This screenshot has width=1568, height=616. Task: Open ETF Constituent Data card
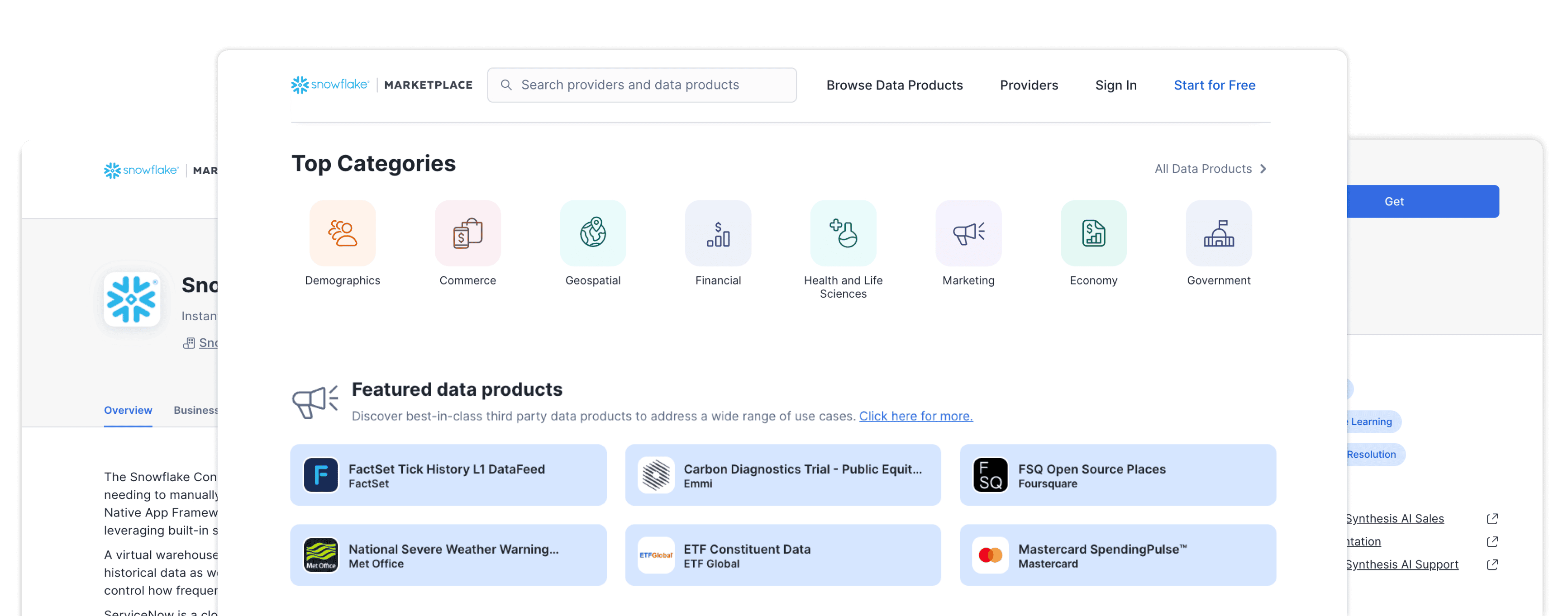[783, 555]
